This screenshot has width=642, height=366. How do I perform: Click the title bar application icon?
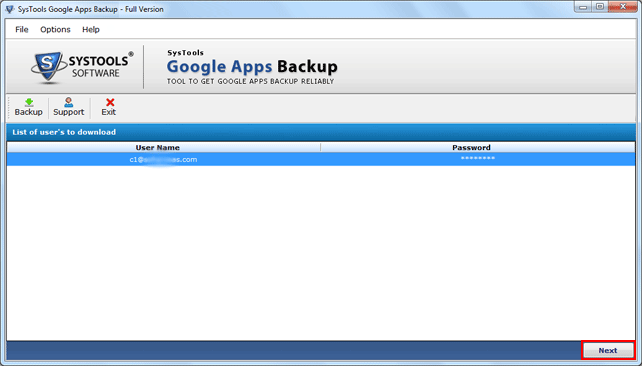(x=9, y=9)
